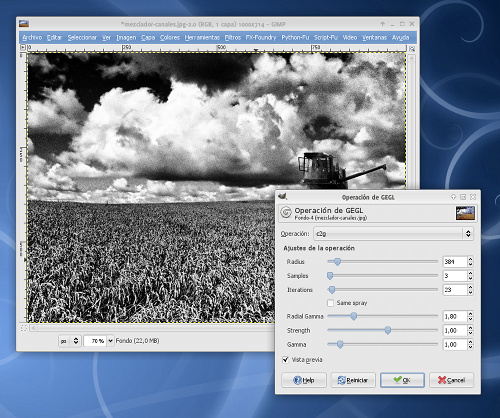Click the GEGL logo icon in dialog header
The width and height of the screenshot is (500, 418).
coord(286,212)
